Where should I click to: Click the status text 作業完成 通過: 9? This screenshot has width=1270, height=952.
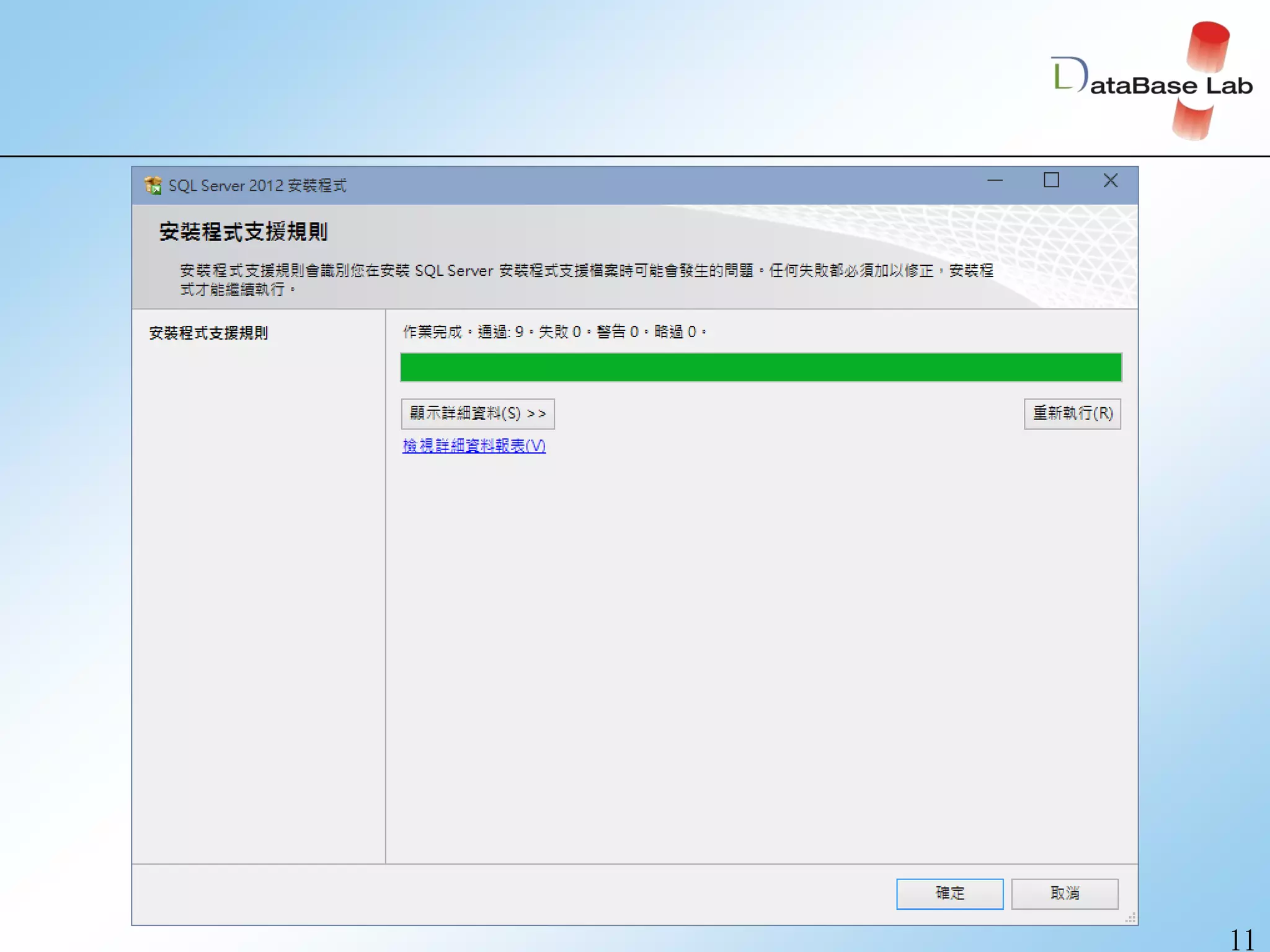[x=463, y=332]
